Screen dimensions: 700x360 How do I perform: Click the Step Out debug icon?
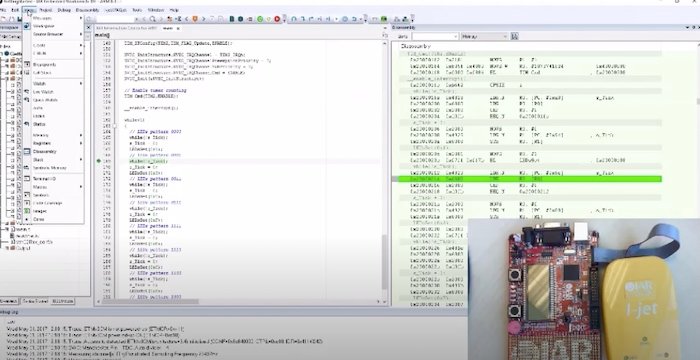pos(311,19)
